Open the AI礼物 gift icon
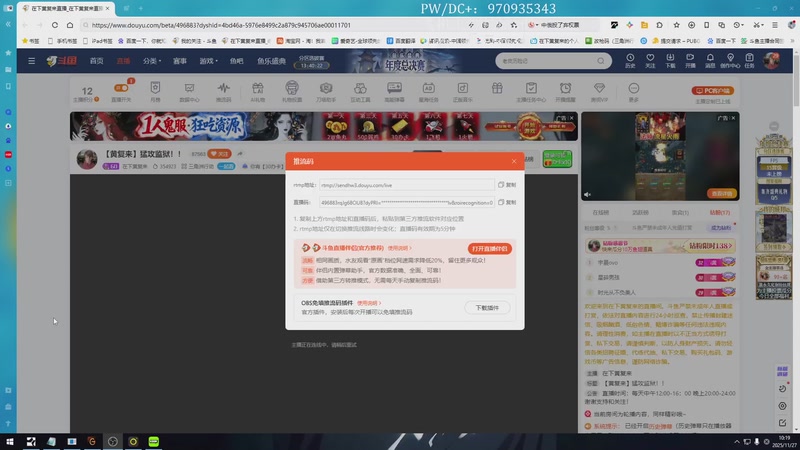800x450 pixels. coord(258,91)
